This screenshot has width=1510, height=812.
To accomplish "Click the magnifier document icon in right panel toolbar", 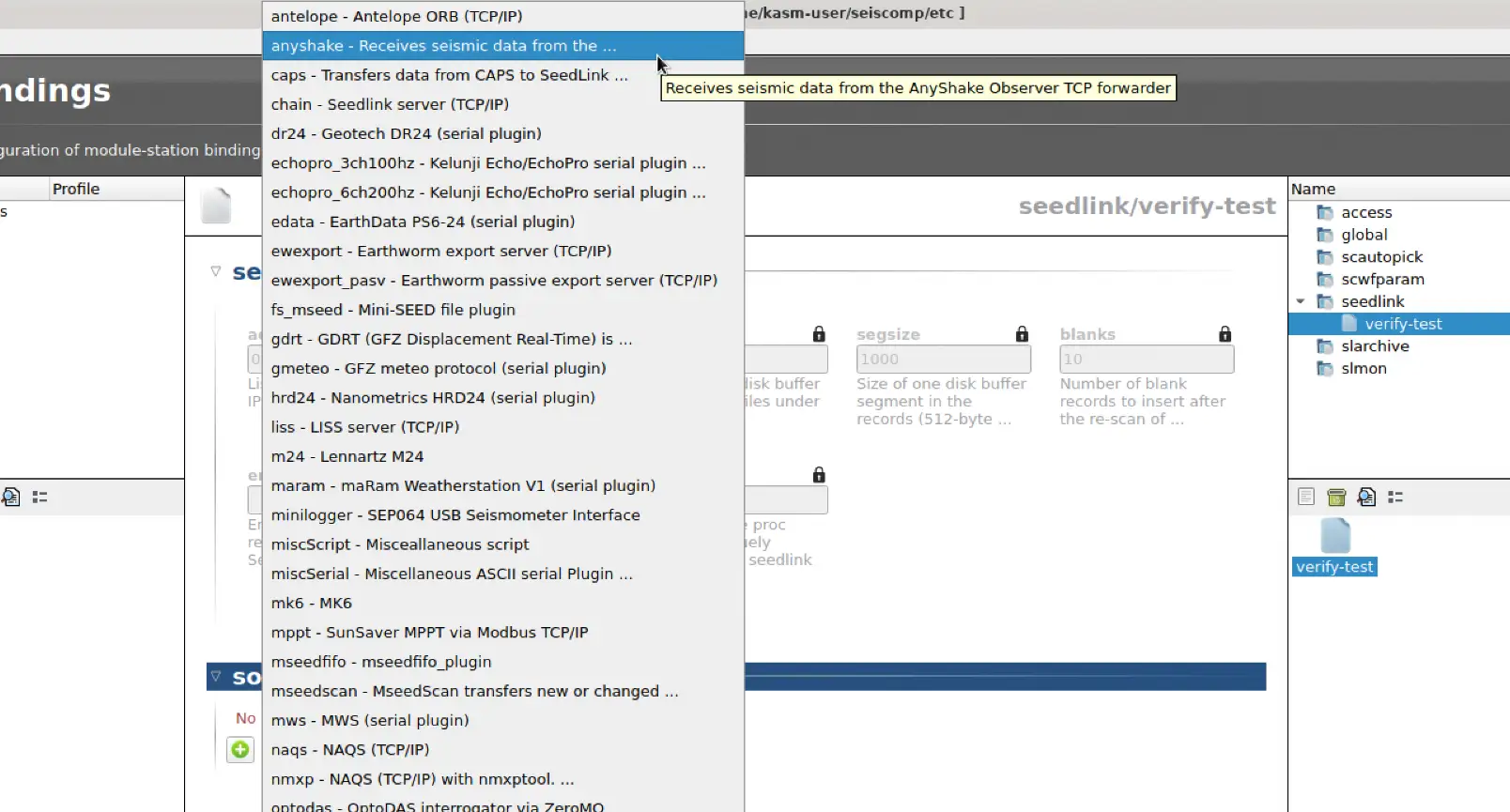I will point(1366,497).
